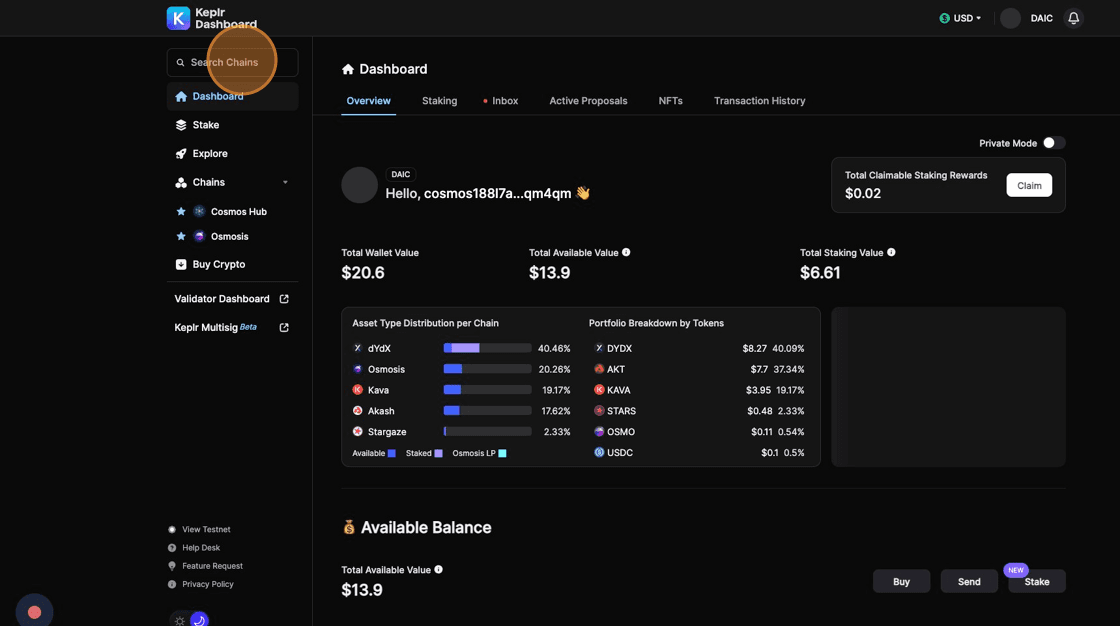This screenshot has height=626, width=1120.
Task: Open the Stake page from sidebar
Action: point(205,125)
